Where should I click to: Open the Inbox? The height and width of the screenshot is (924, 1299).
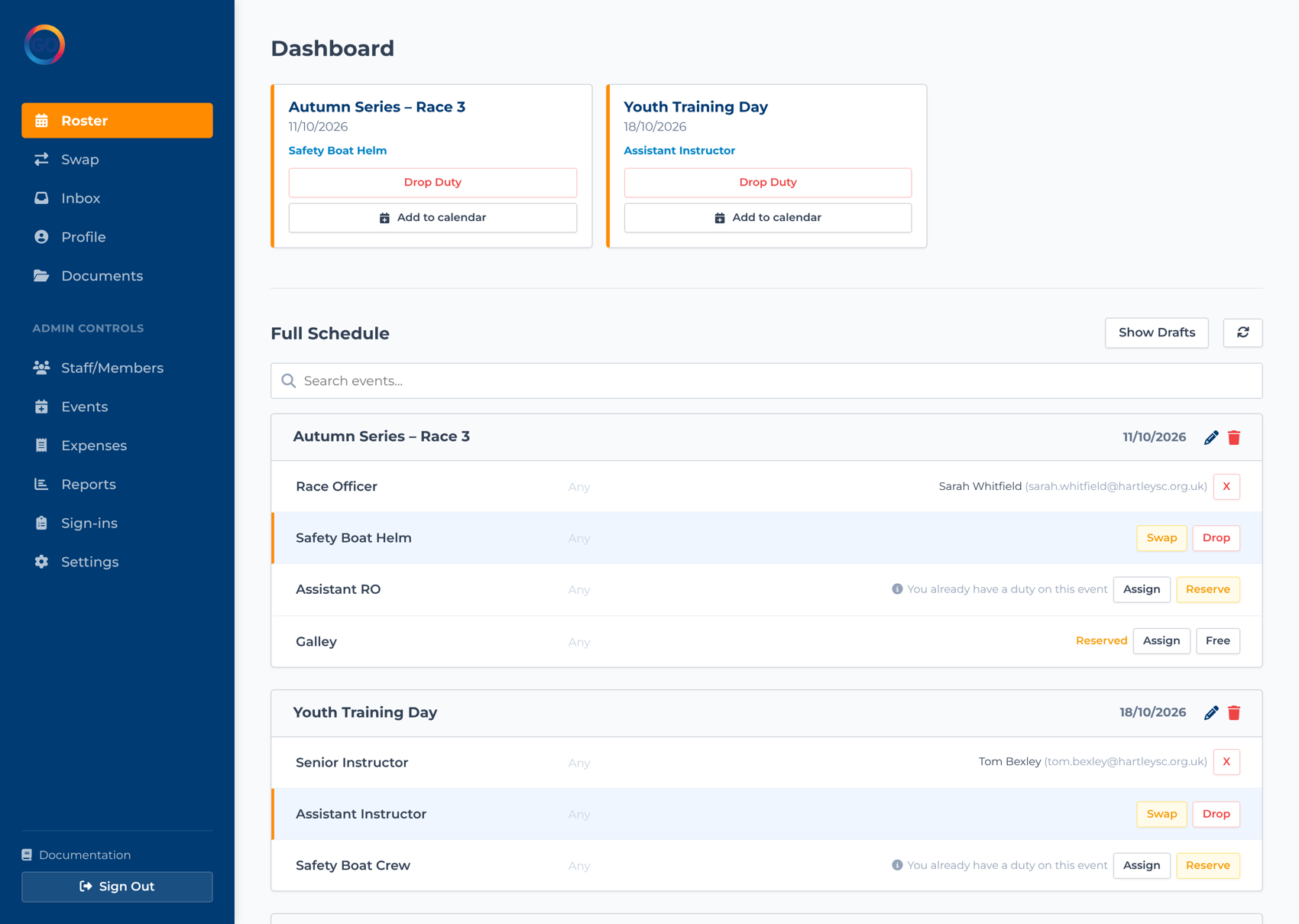(117, 199)
